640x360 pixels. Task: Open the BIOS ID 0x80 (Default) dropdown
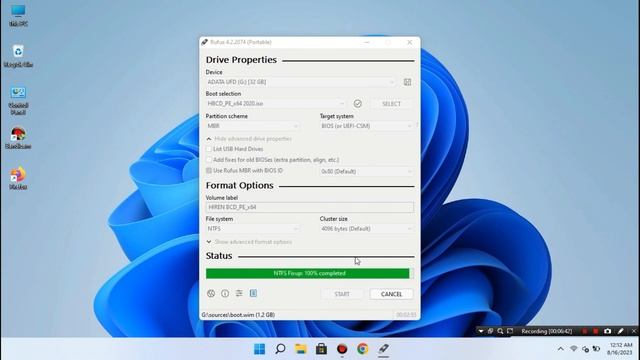pos(366,171)
